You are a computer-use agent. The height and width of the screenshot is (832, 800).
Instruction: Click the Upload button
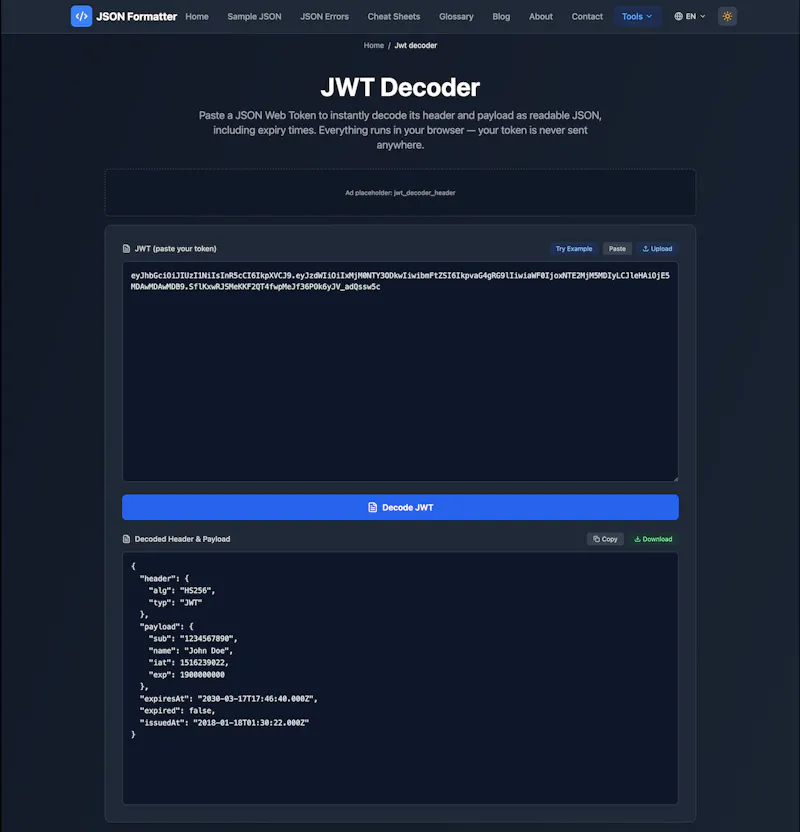657,249
